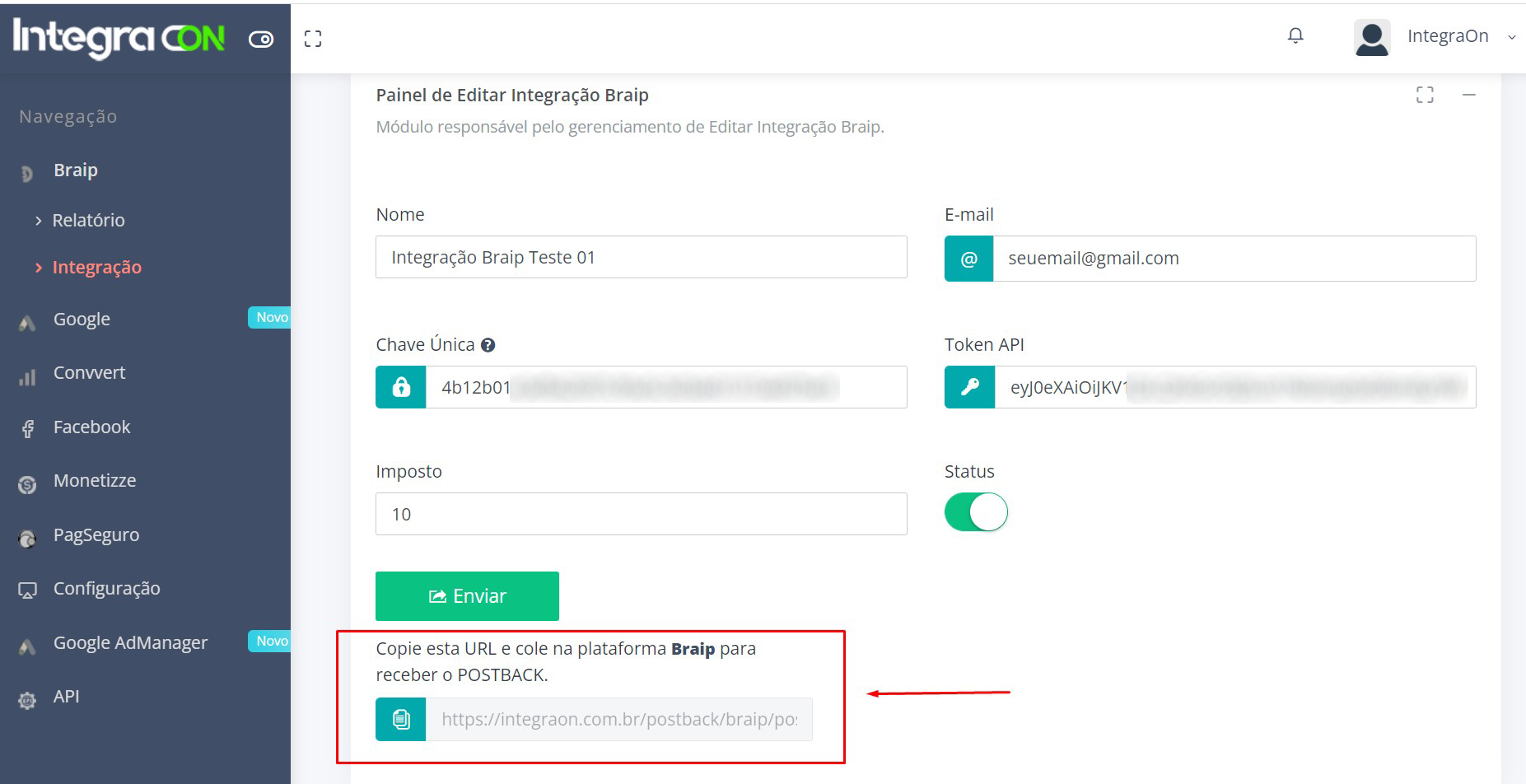Viewport: 1526px width, 784px height.
Task: Click the key icon beside Token API
Action: [969, 387]
